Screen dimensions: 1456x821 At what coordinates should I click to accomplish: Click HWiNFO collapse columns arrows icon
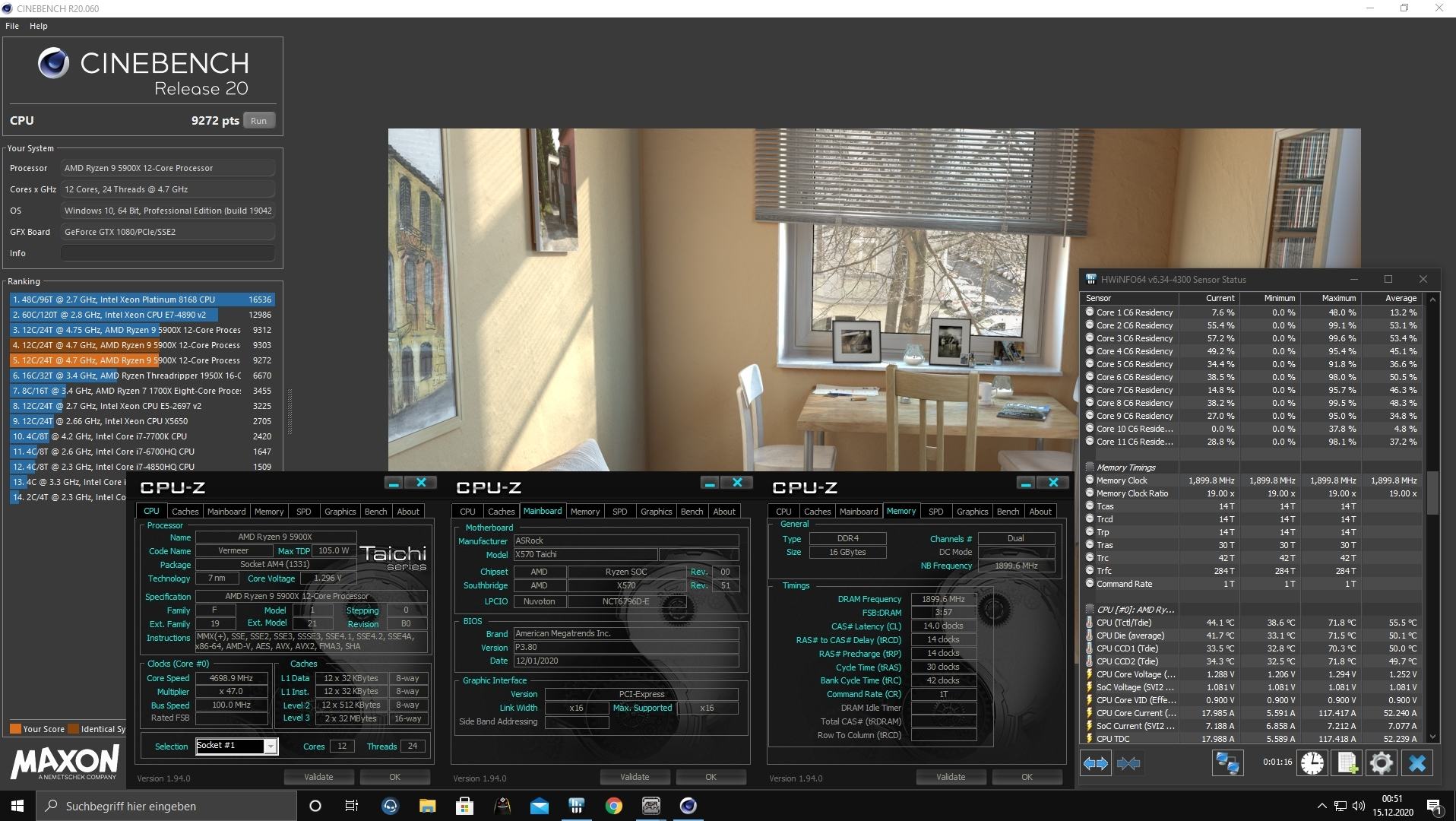pyautogui.click(x=1128, y=763)
